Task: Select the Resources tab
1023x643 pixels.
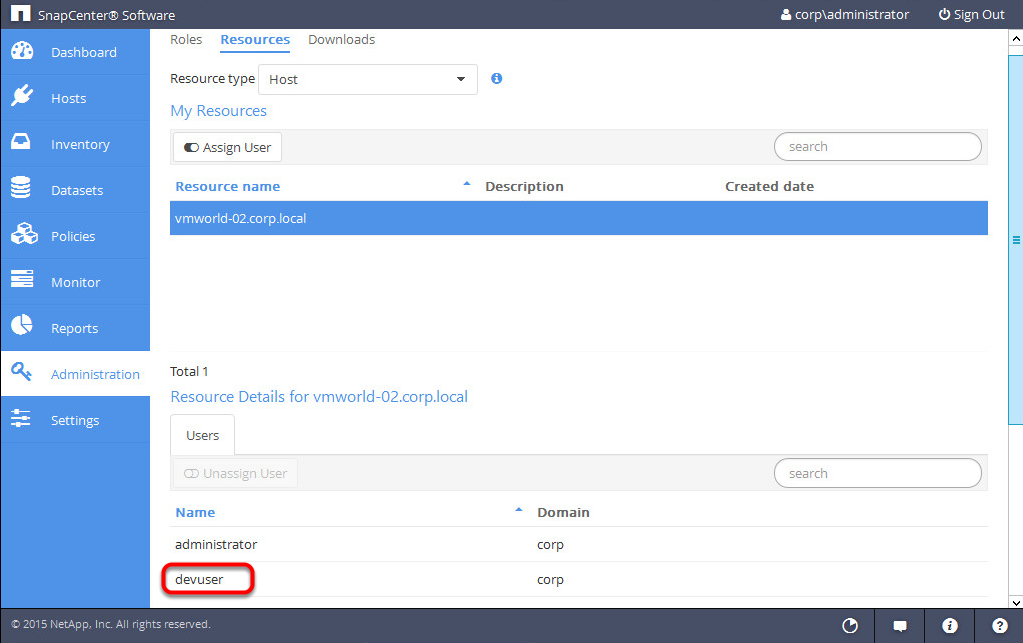Action: pos(255,40)
